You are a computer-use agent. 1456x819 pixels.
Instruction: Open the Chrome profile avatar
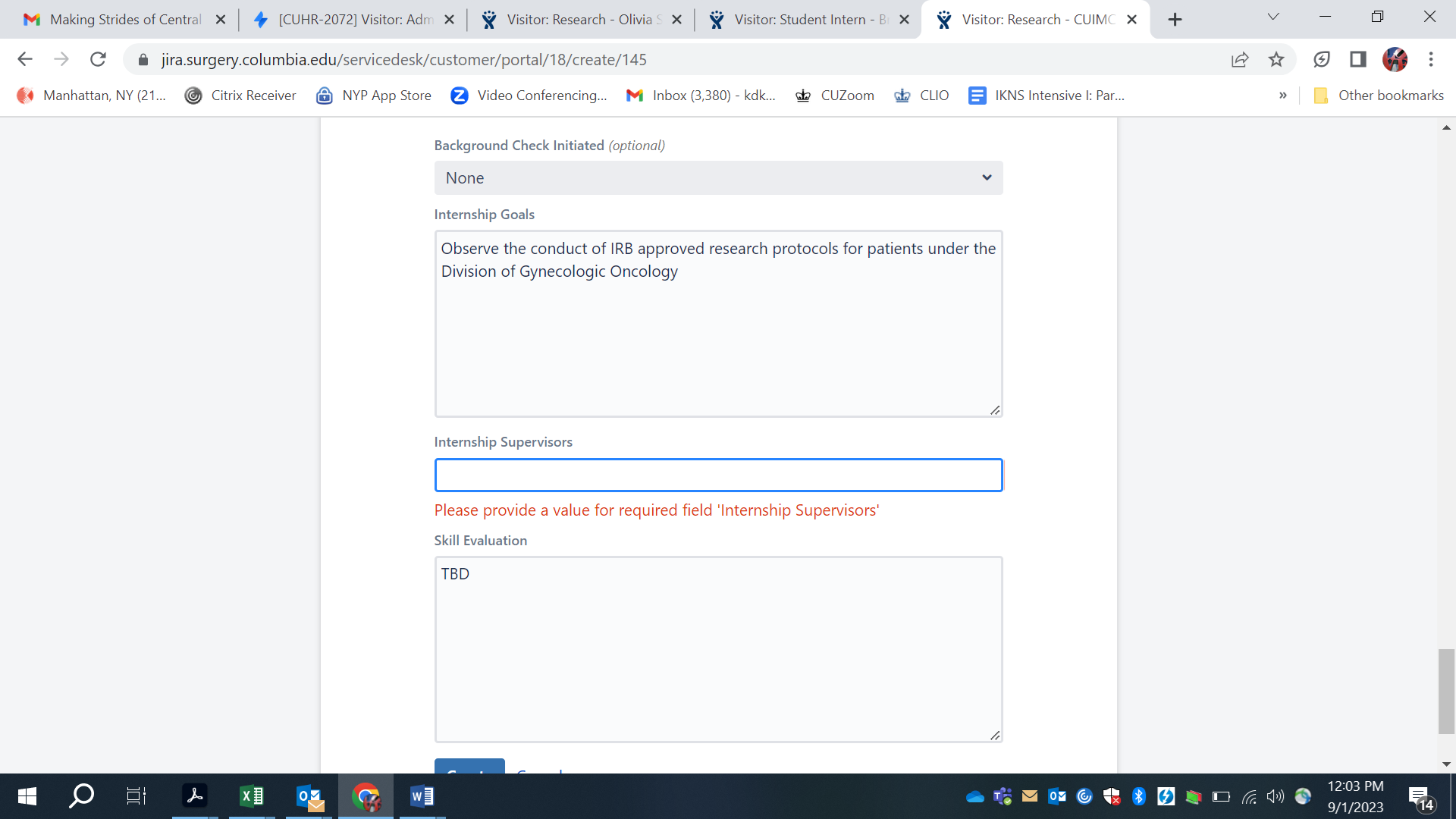[1395, 59]
